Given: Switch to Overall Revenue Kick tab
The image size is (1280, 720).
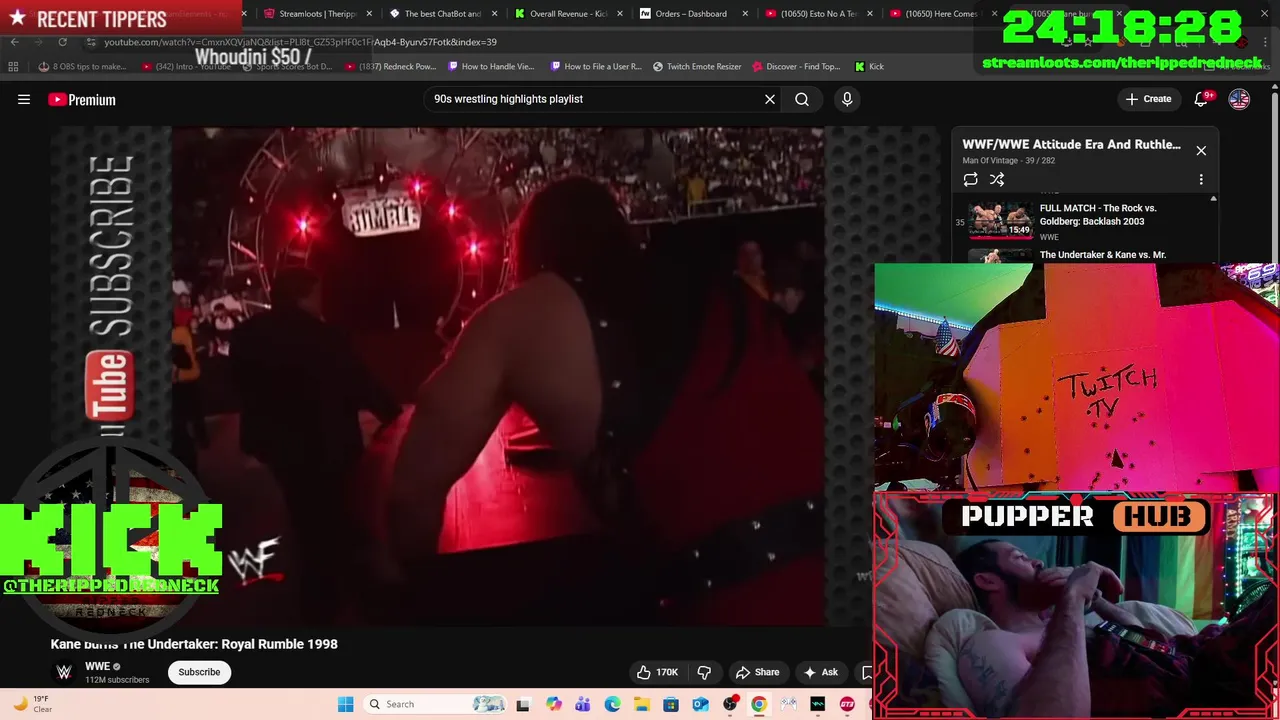Looking at the screenshot, I should [x=560, y=14].
